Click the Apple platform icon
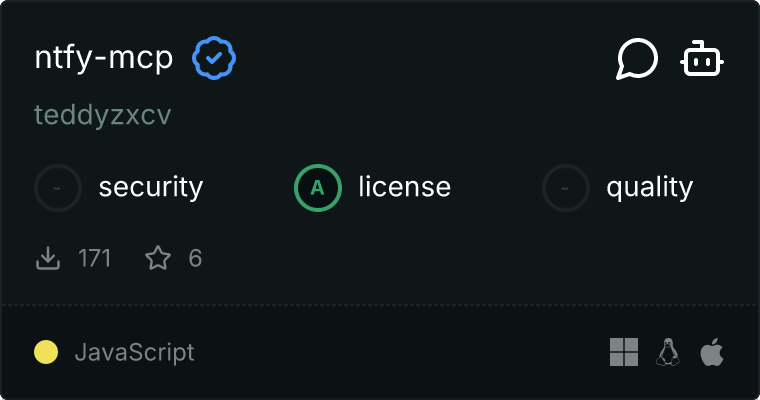Screen dimensions: 760x400 [x=712, y=352]
